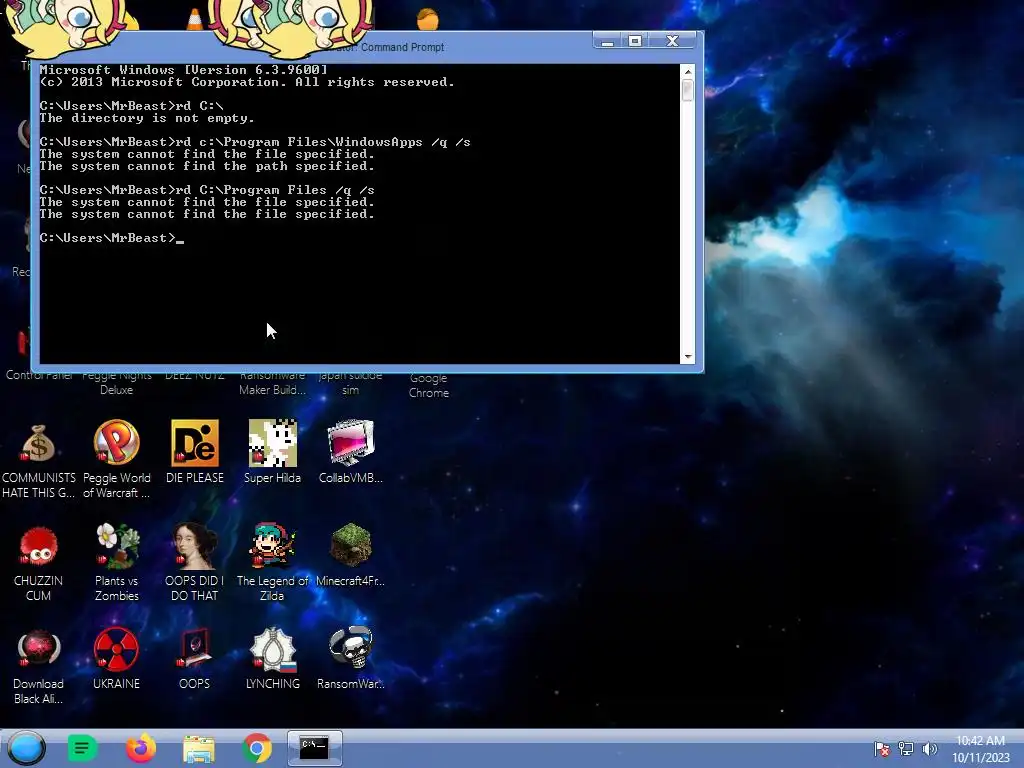Open the CHUZZIN CUM red fuzzy icon

coord(38,564)
